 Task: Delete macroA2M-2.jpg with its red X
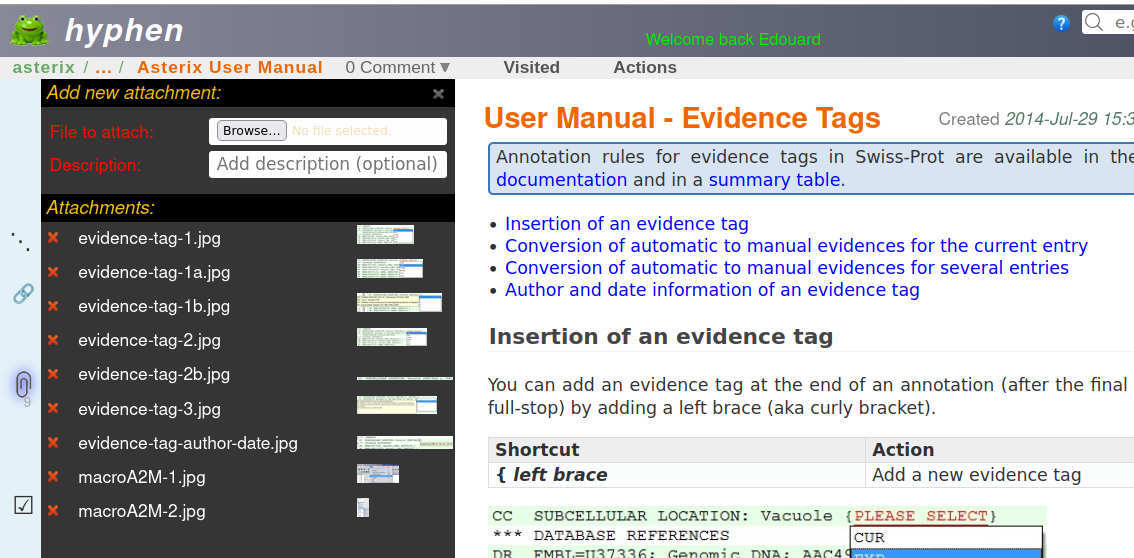[x=53, y=510]
